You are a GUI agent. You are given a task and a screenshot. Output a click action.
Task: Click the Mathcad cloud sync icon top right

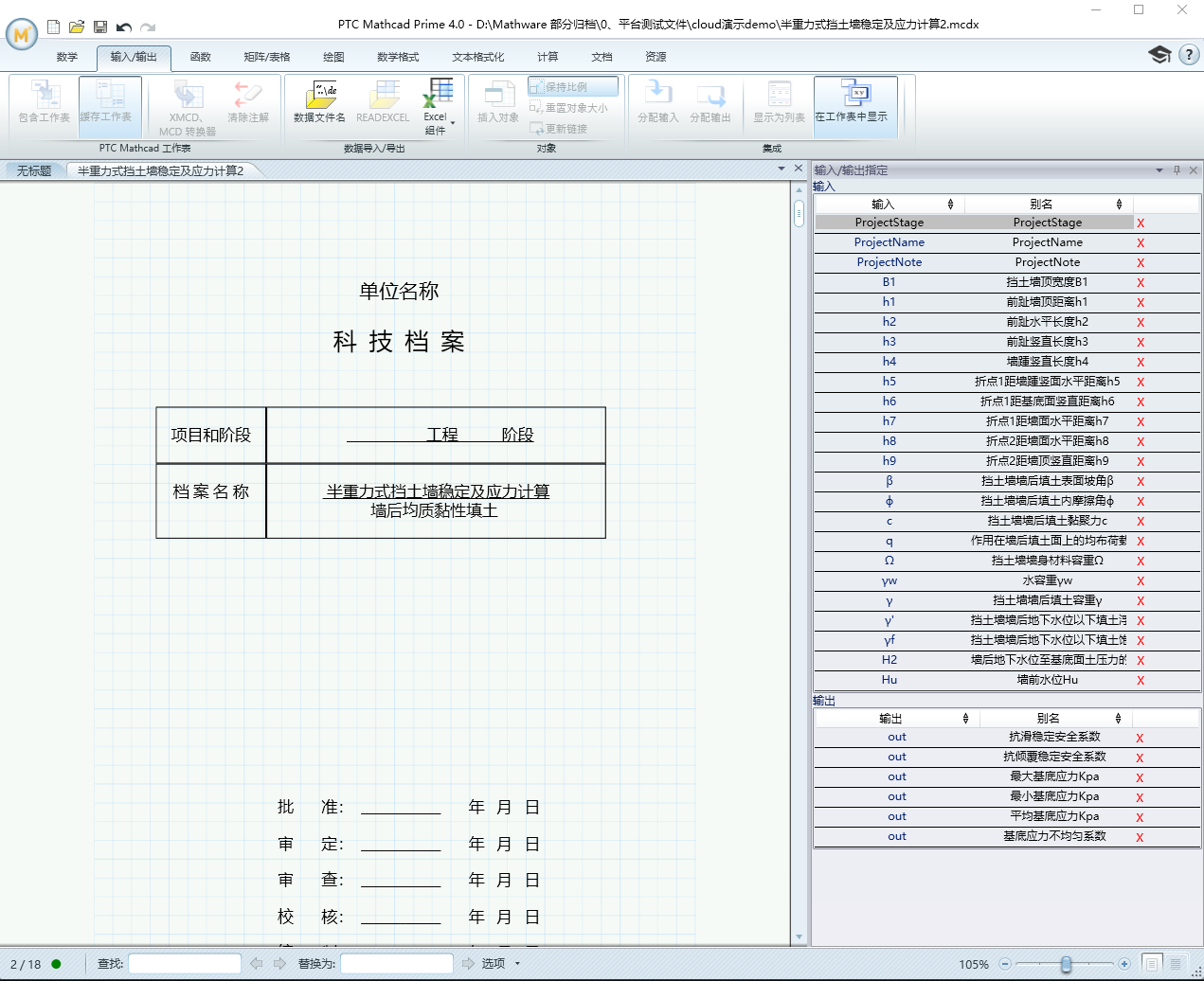pos(1159,55)
